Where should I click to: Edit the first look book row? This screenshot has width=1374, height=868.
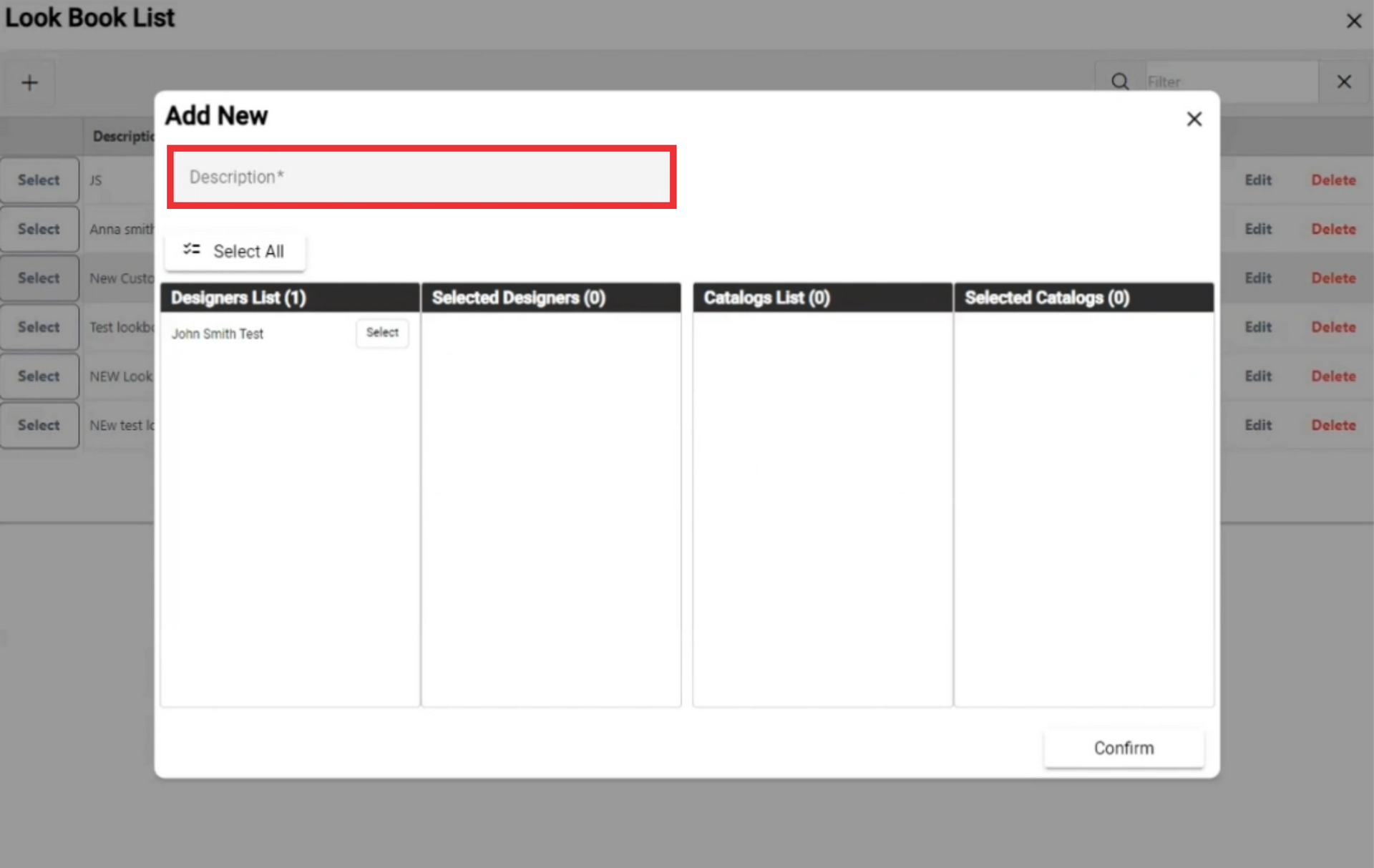(1258, 180)
